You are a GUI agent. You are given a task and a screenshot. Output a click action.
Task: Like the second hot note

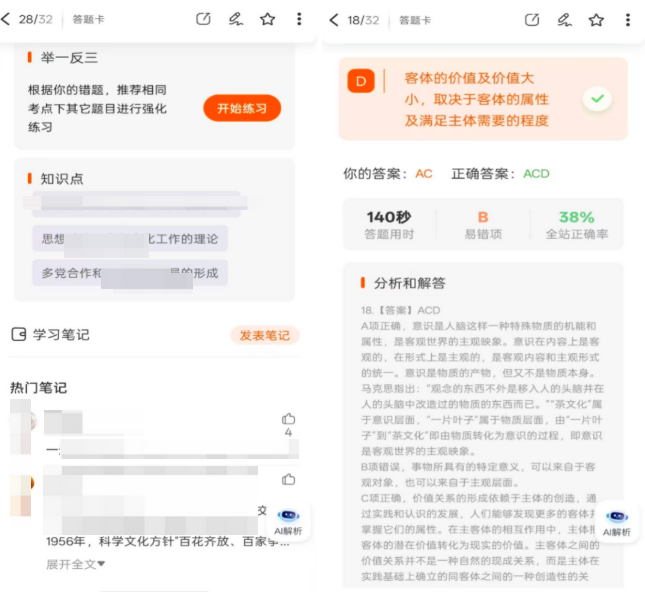tap(288, 479)
